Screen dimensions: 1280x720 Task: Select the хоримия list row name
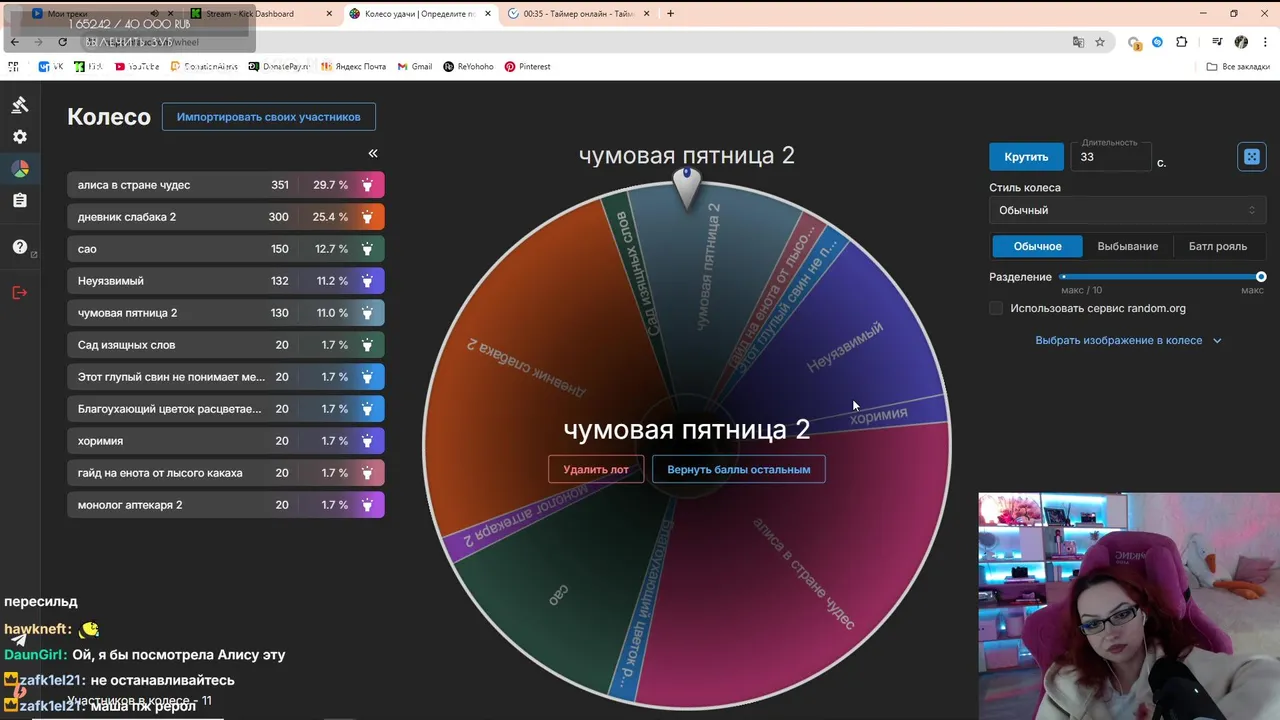click(x=101, y=441)
